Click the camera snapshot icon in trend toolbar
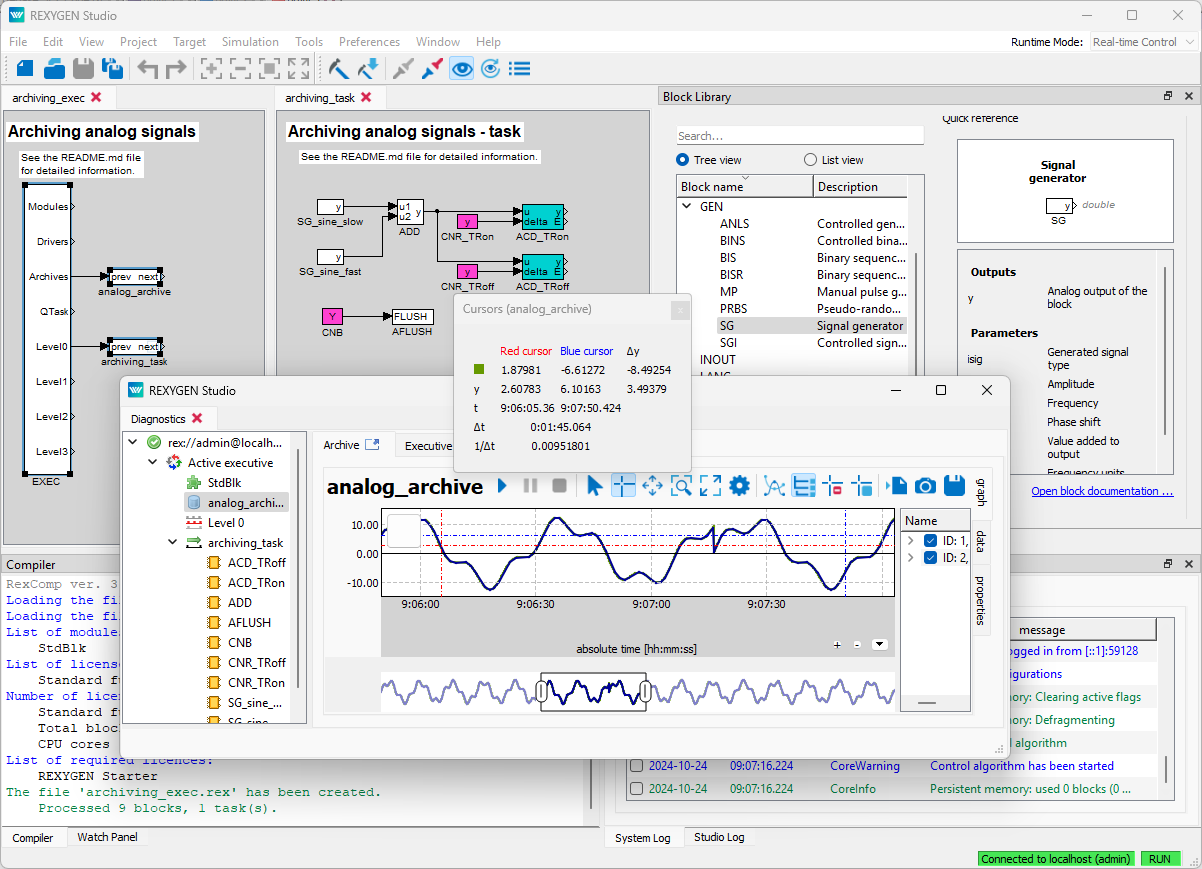The height and width of the screenshot is (869, 1202). (x=925, y=486)
